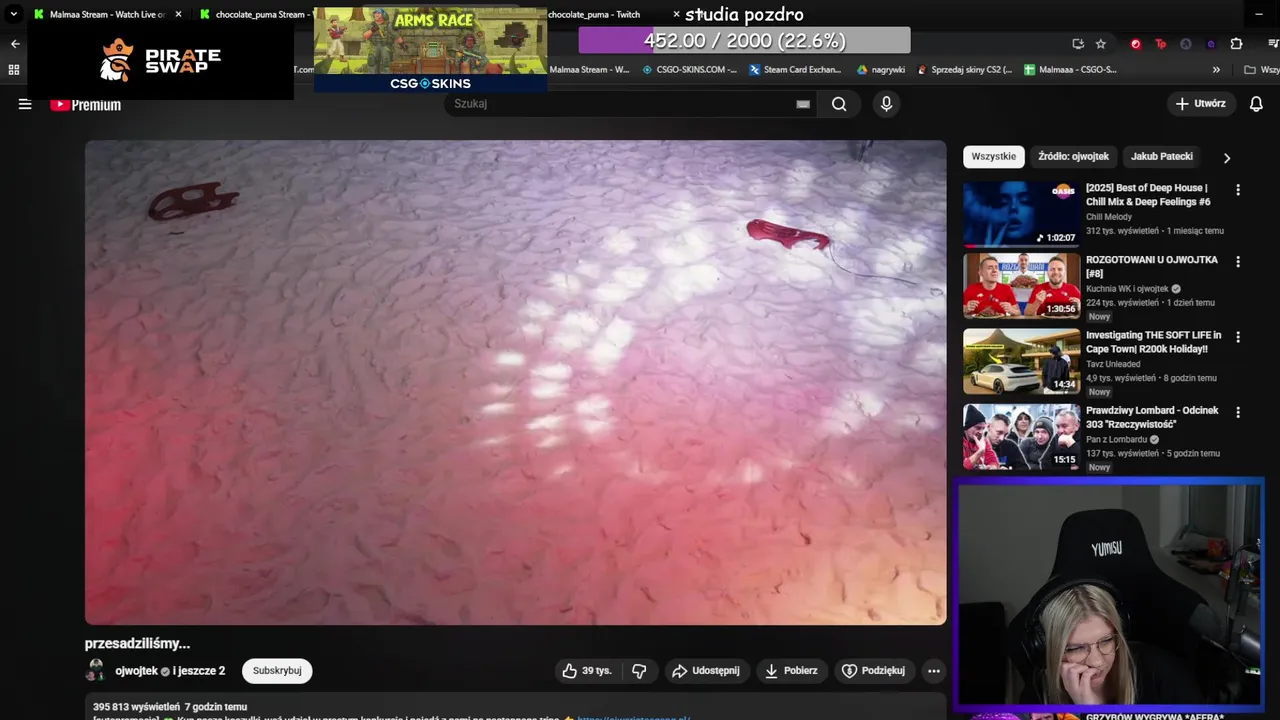The height and width of the screenshot is (720, 1280).
Task: Open the on-screen keyboard icon in search box
Action: pyautogui.click(x=802, y=104)
